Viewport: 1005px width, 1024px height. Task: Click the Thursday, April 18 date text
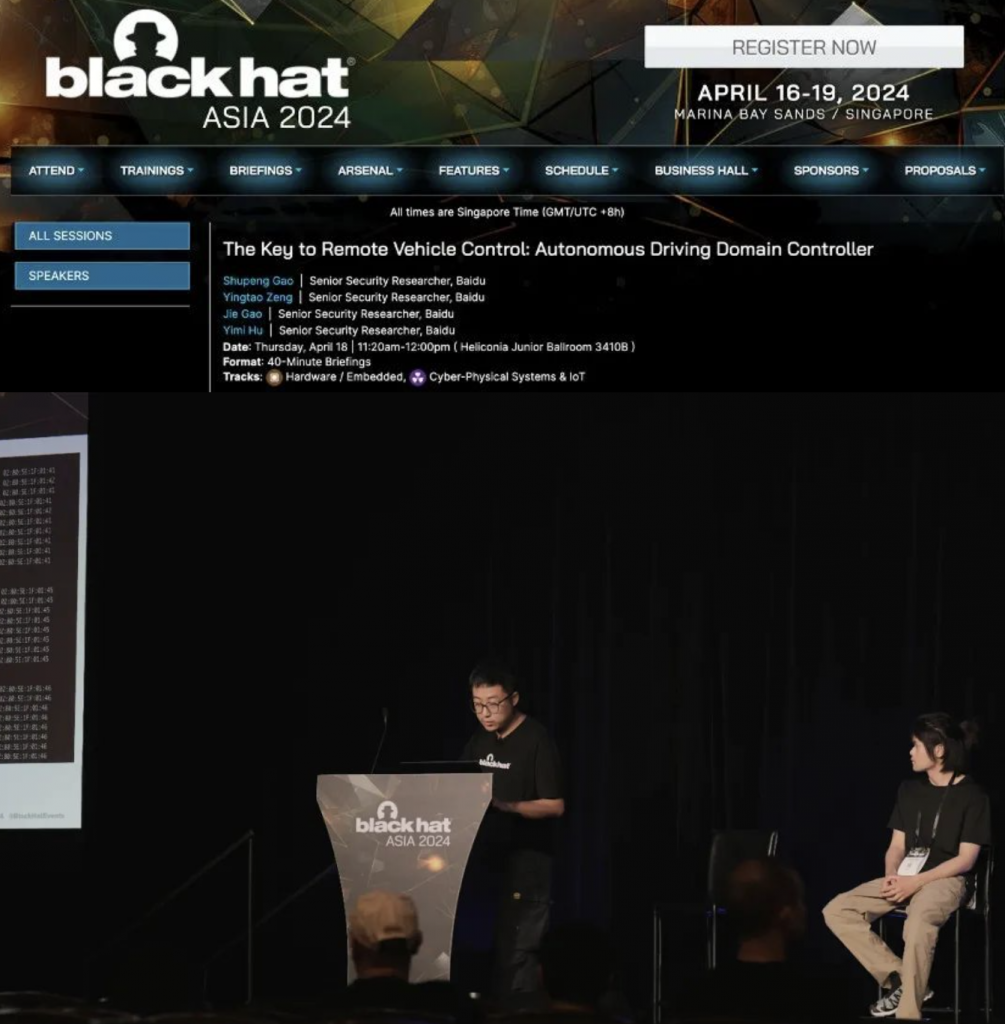click(301, 347)
